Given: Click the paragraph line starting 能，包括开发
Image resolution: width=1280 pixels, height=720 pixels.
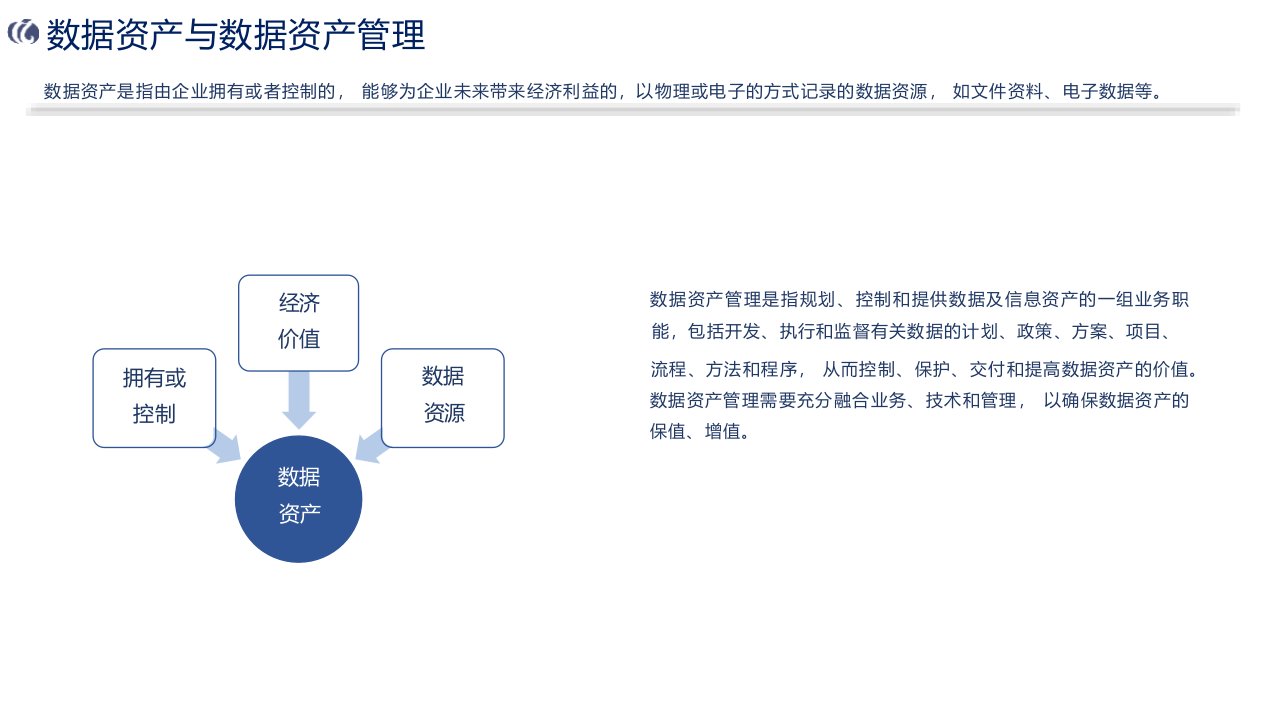Looking at the screenshot, I should click(x=908, y=331).
